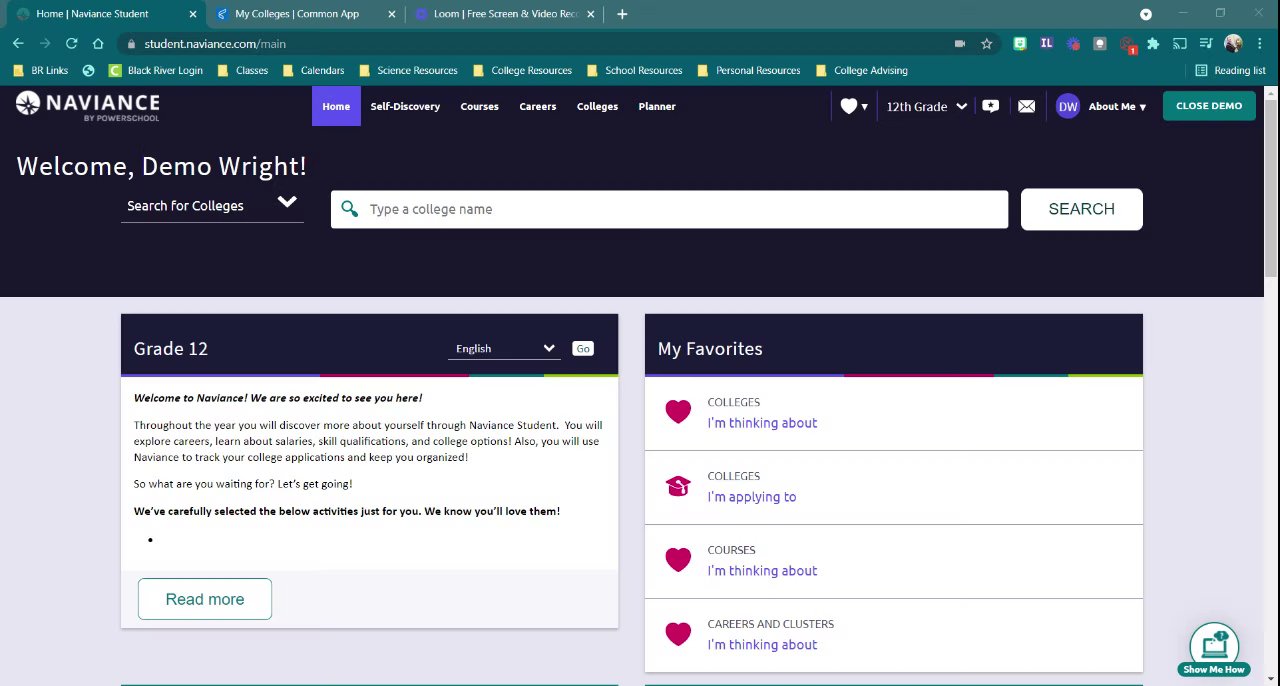1280x686 pixels.
Task: Click the browser home icon
Action: click(97, 44)
